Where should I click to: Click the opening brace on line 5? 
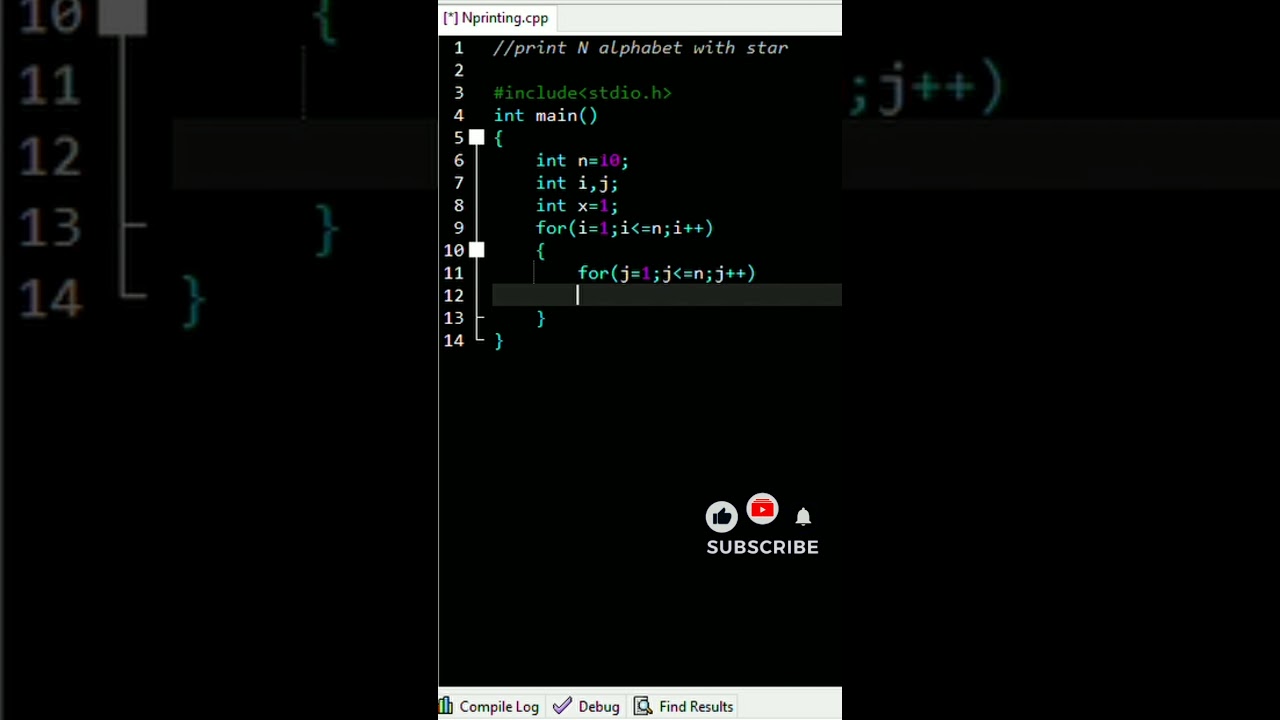click(499, 138)
